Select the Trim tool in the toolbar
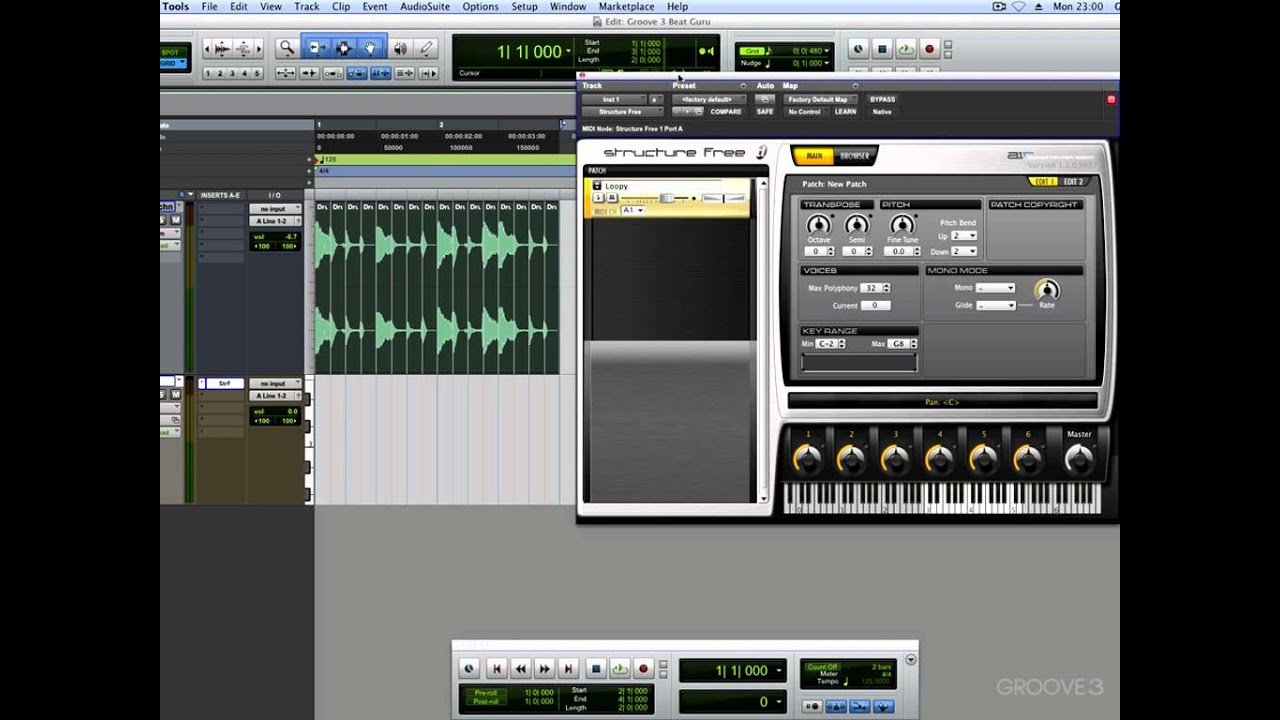This screenshot has width=1280, height=720. coord(318,47)
